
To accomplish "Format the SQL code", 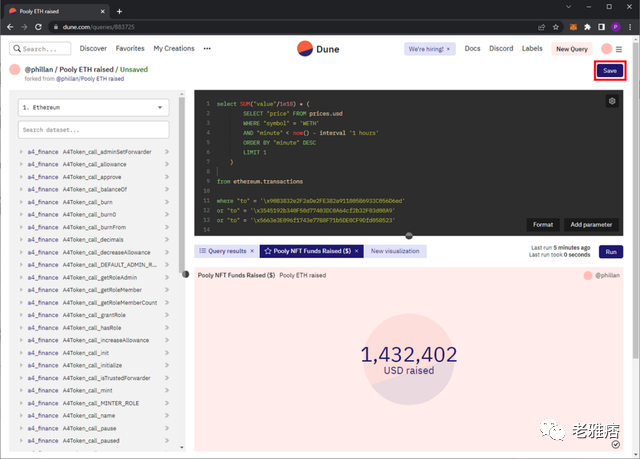I will tap(543, 225).
